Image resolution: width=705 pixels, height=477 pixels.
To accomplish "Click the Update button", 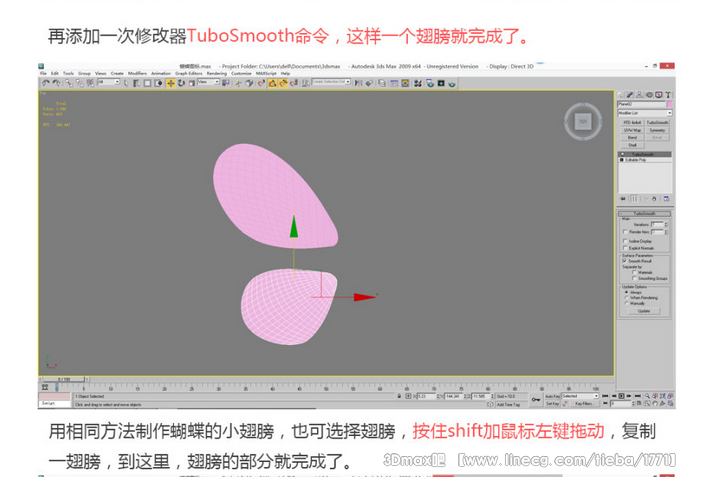I will [x=644, y=311].
